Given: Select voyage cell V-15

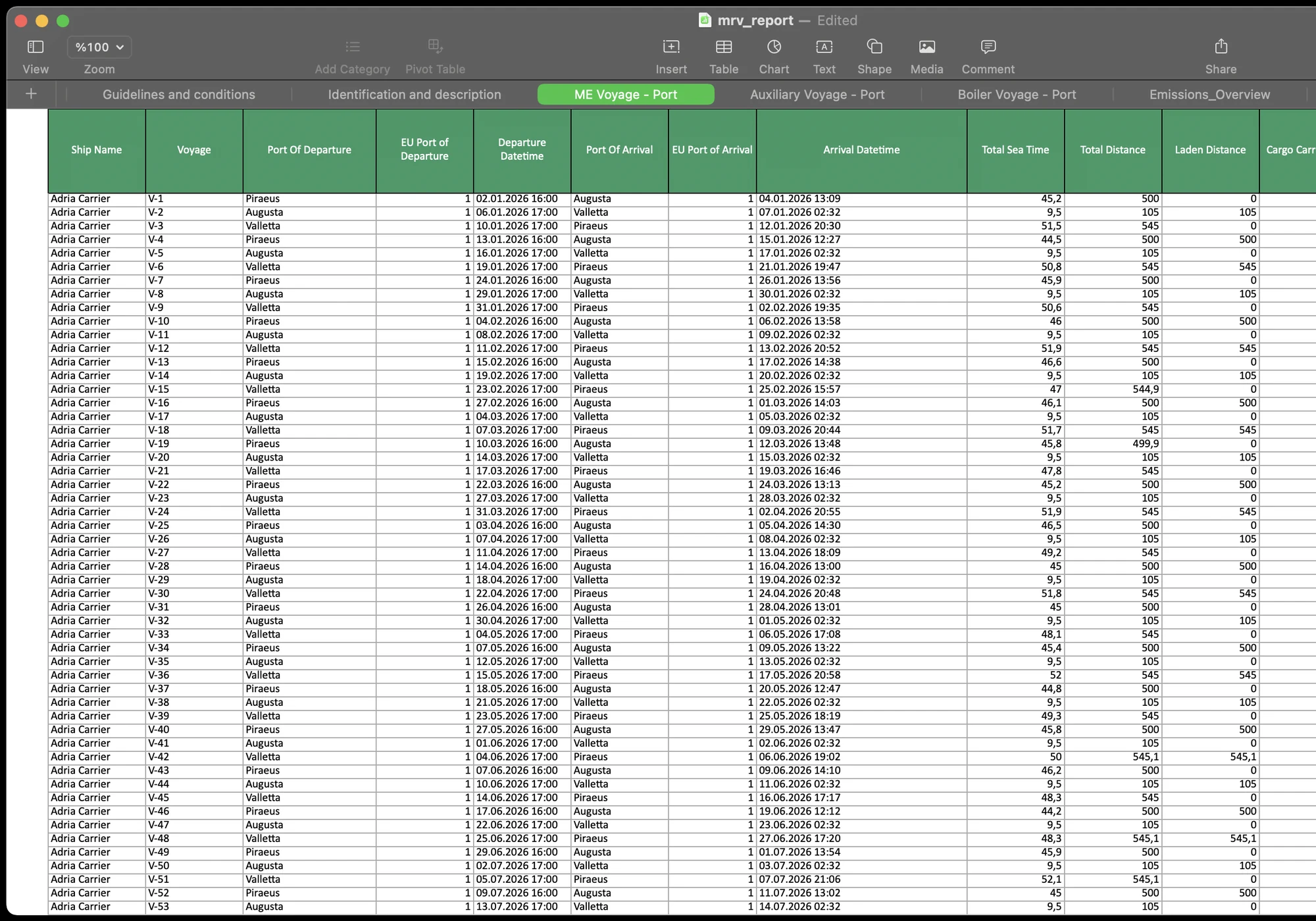Looking at the screenshot, I should pyautogui.click(x=194, y=389).
